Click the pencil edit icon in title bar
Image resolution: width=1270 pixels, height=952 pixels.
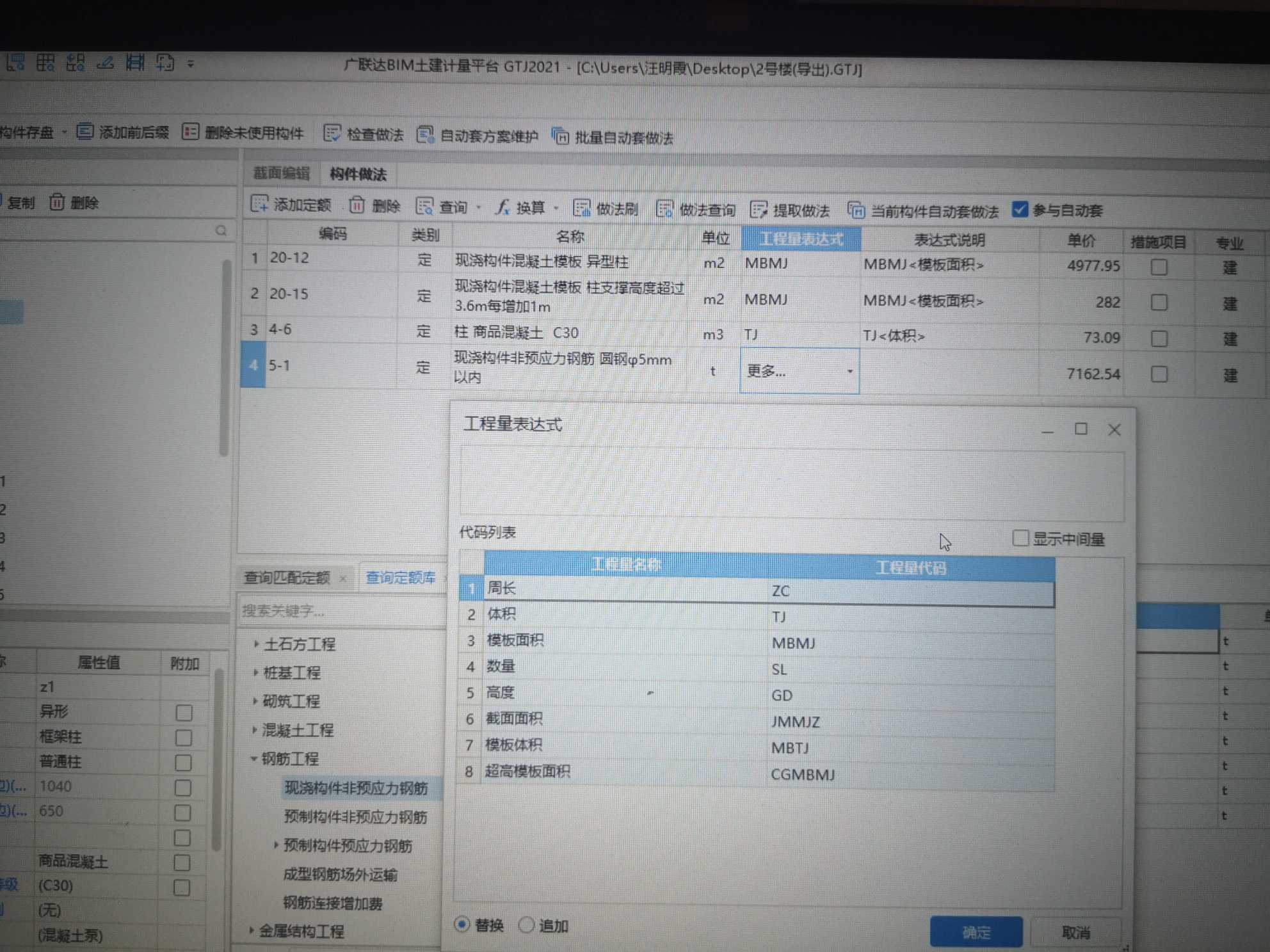[105, 62]
